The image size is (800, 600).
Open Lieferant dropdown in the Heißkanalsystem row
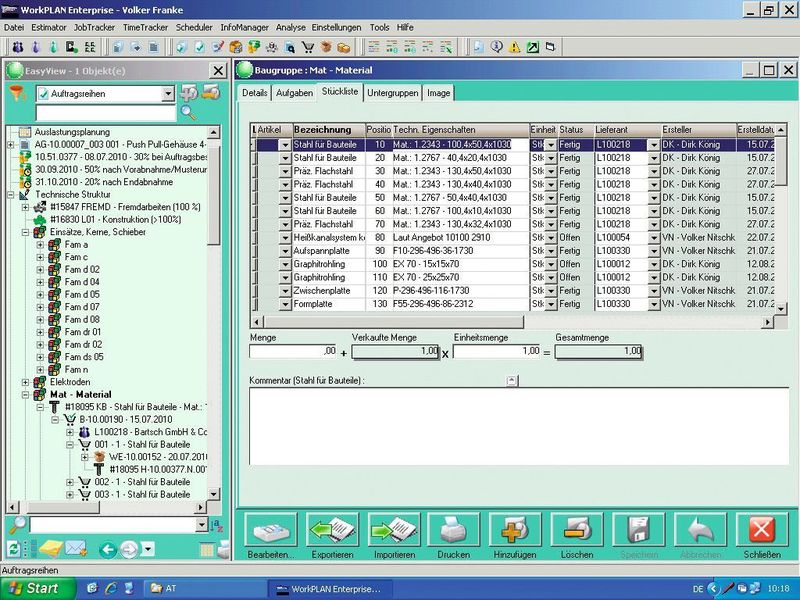[654, 238]
